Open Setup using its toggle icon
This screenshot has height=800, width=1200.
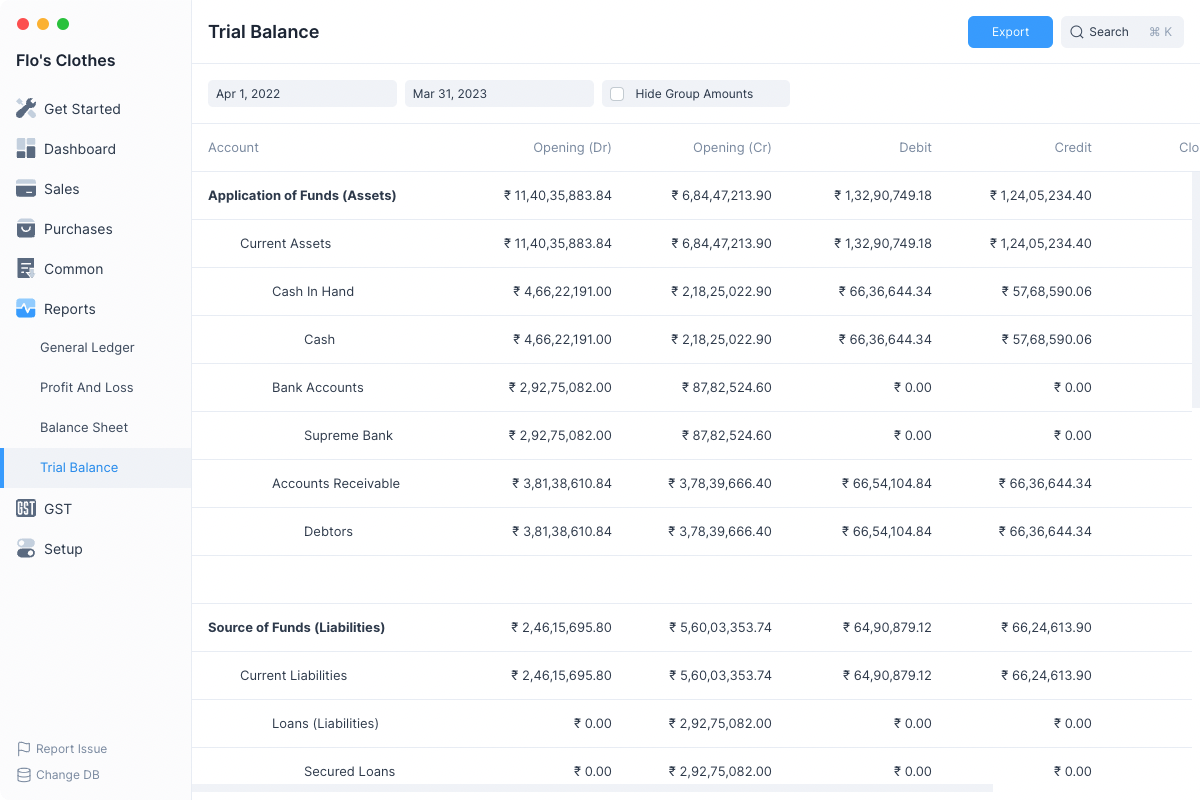pyautogui.click(x=26, y=549)
